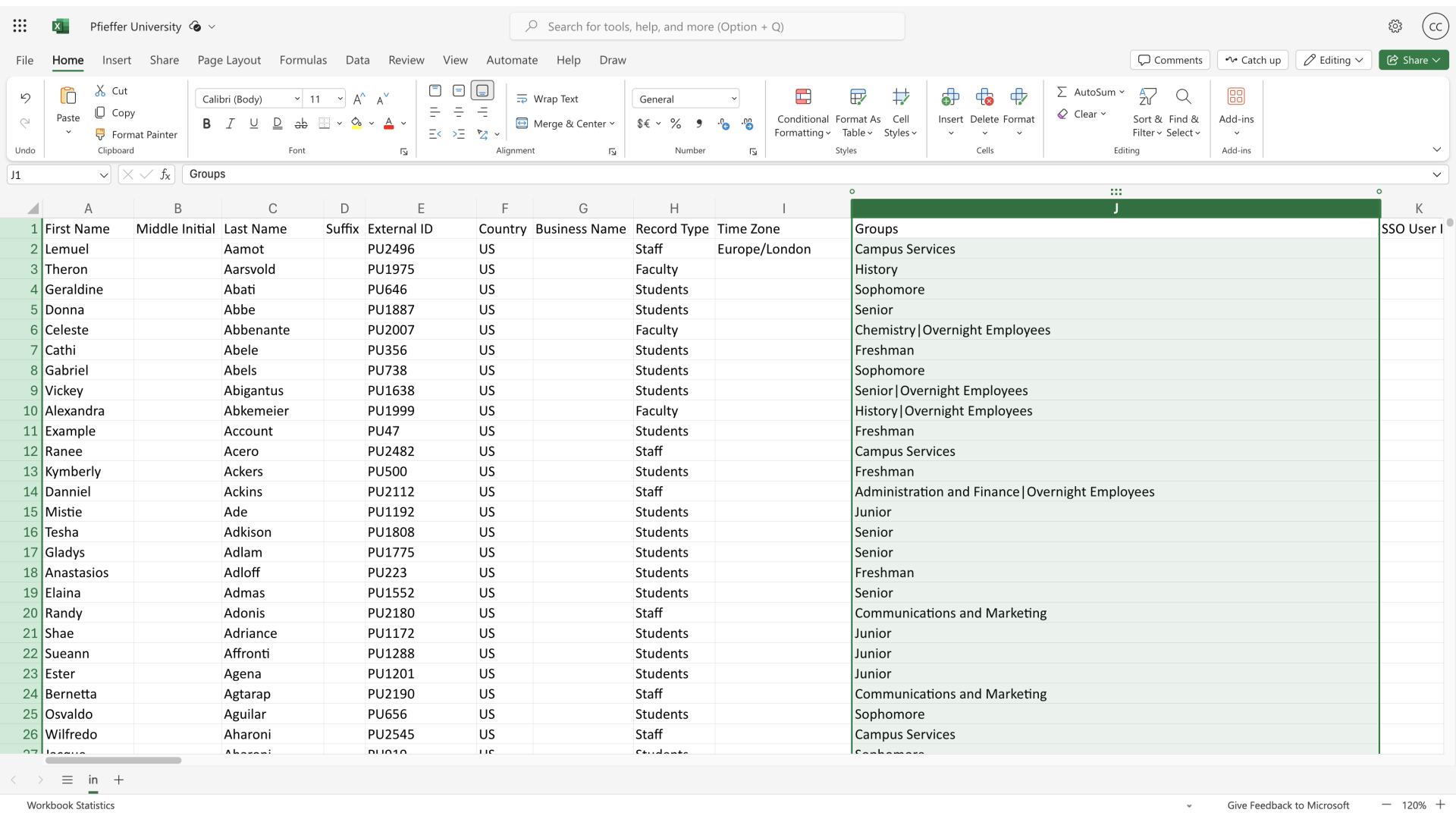Click the Home tab in ribbon
This screenshot has width=1456, height=819.
(x=67, y=59)
